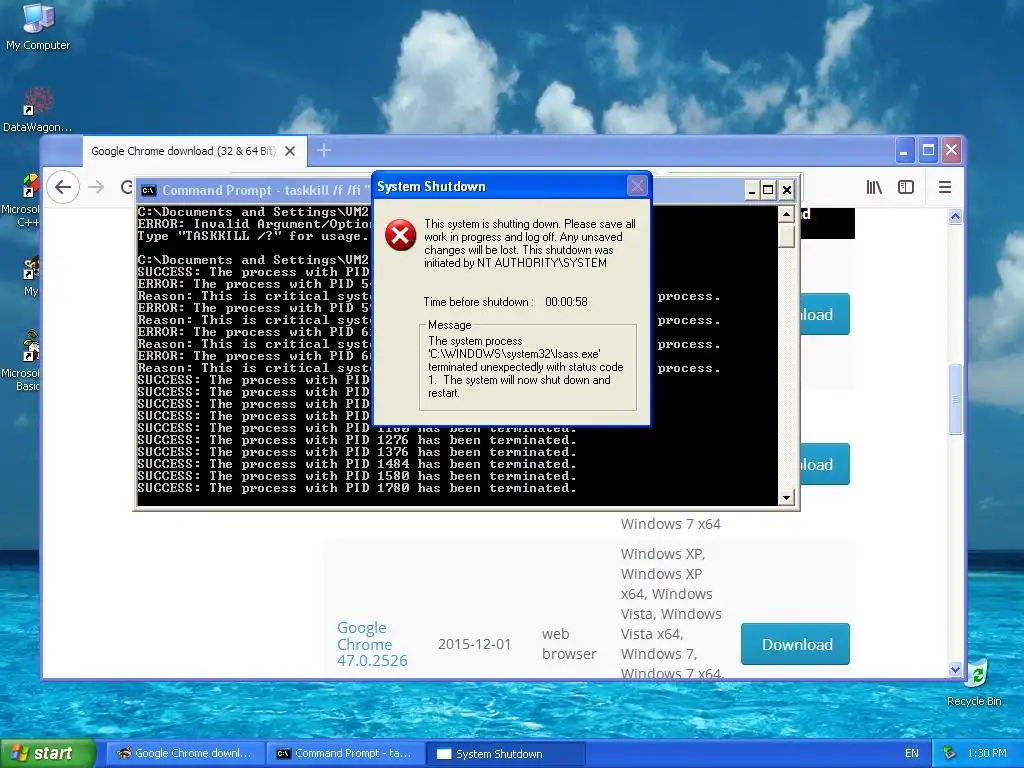Minimize the Command Prompt window
The image size is (1024, 768).
click(x=752, y=190)
